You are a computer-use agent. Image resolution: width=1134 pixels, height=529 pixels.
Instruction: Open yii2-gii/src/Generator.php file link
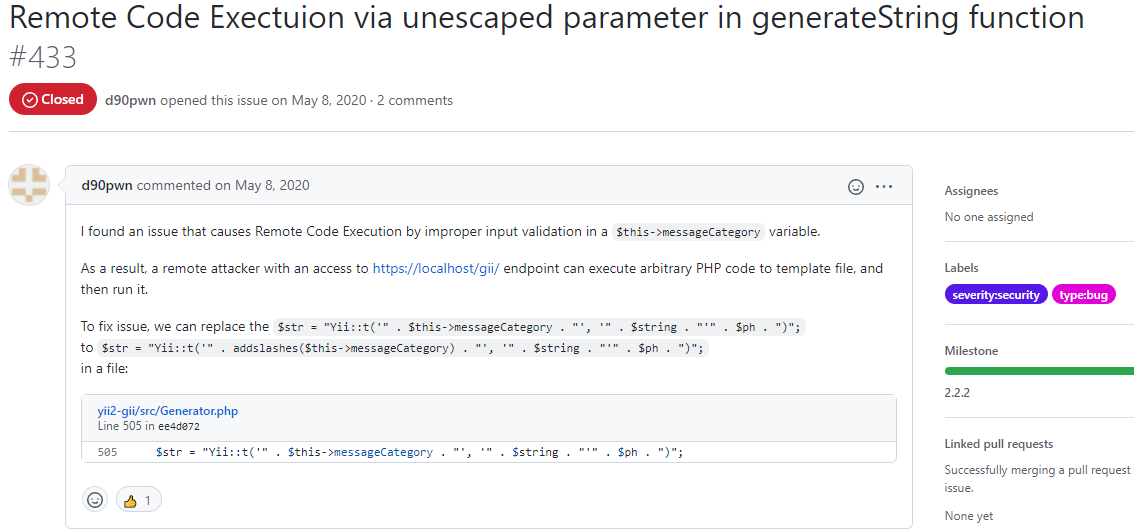pos(168,411)
